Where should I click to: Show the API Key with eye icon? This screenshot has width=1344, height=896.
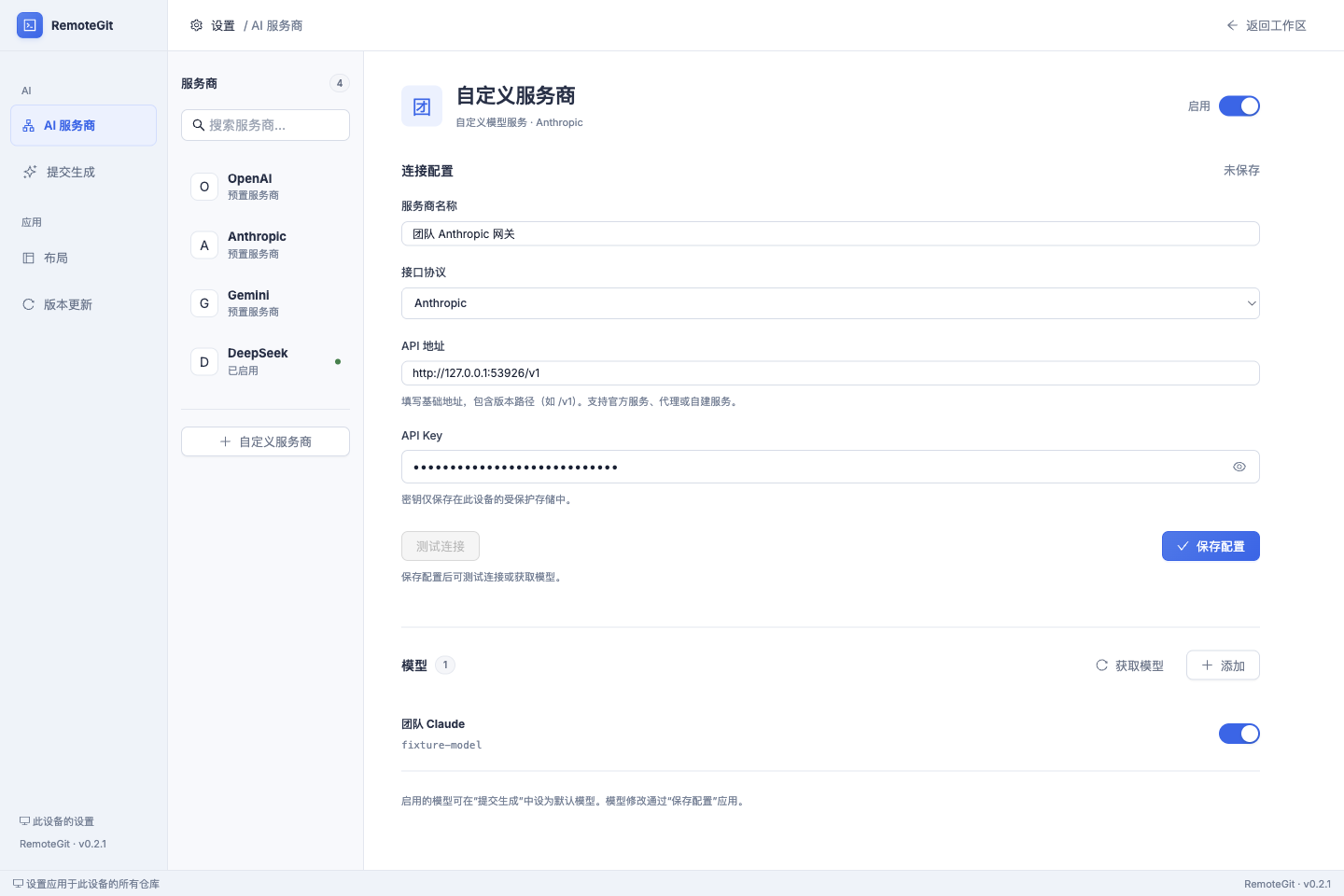click(x=1239, y=467)
